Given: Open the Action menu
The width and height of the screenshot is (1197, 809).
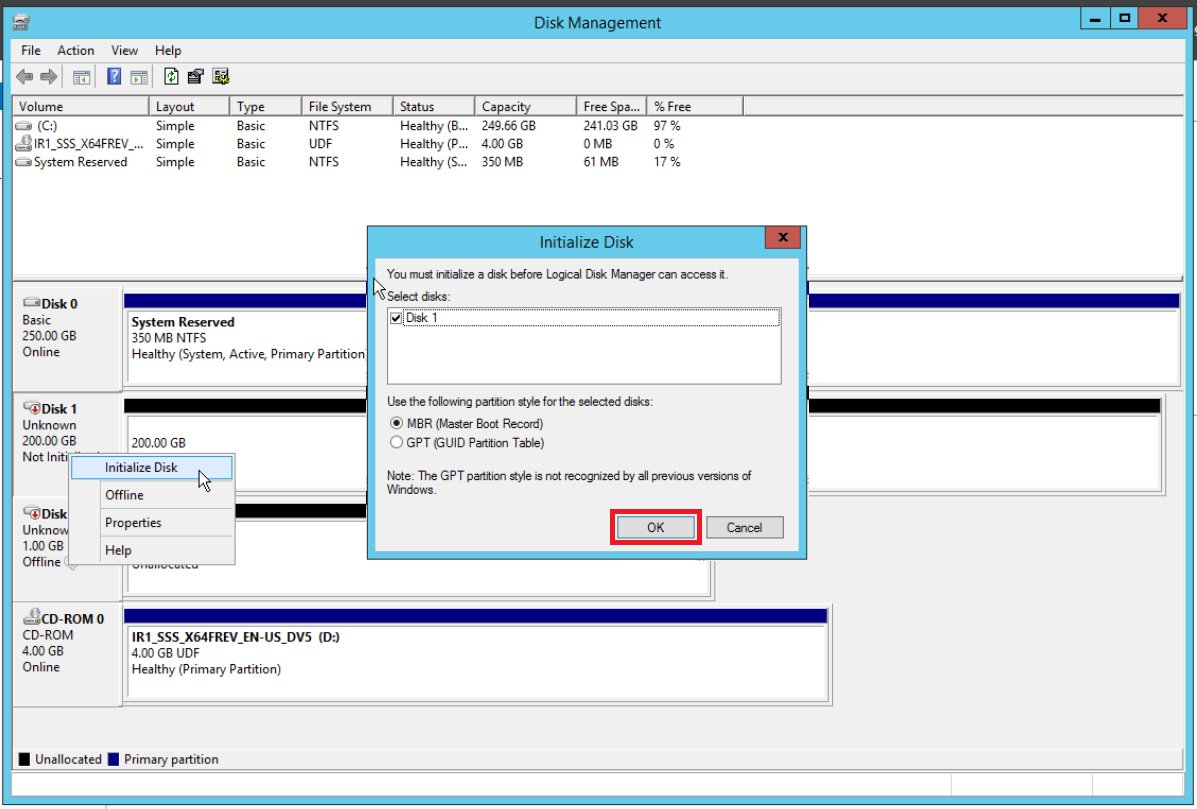Looking at the screenshot, I should click(x=75, y=50).
